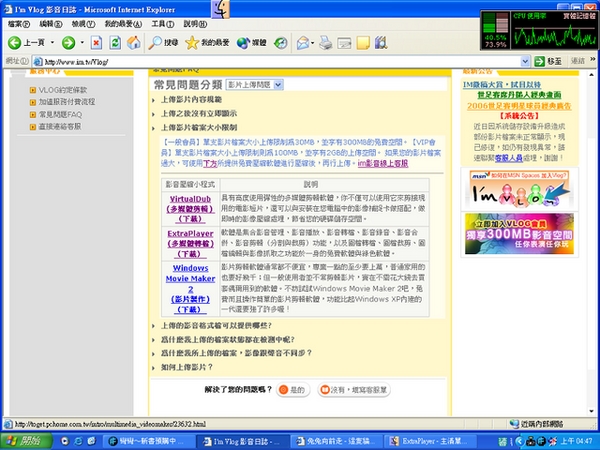The height and width of the screenshot is (450, 600).
Task: Open the 直接連絡客服 sidebar link
Action: (x=60, y=126)
